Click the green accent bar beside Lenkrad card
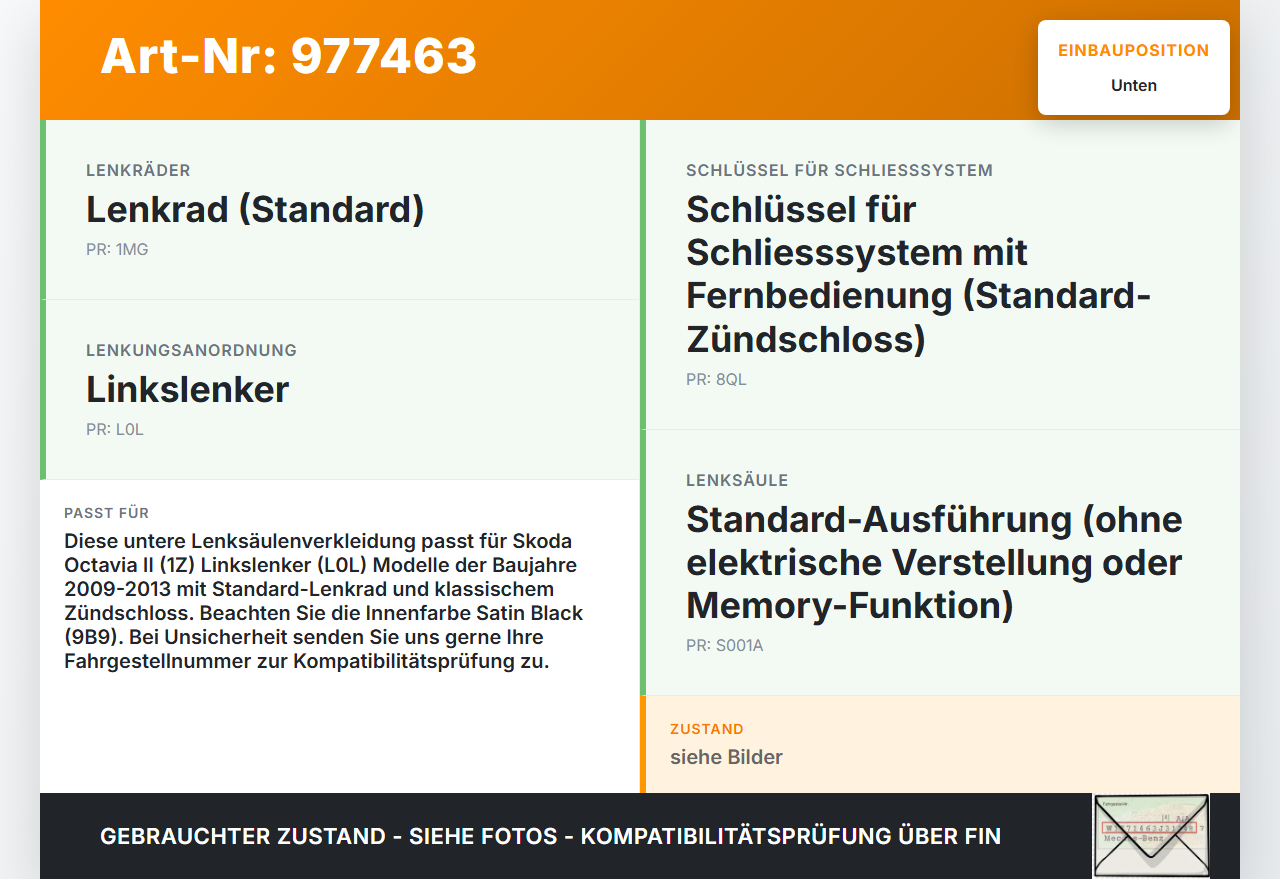This screenshot has height=880, width=1280. click(42, 208)
